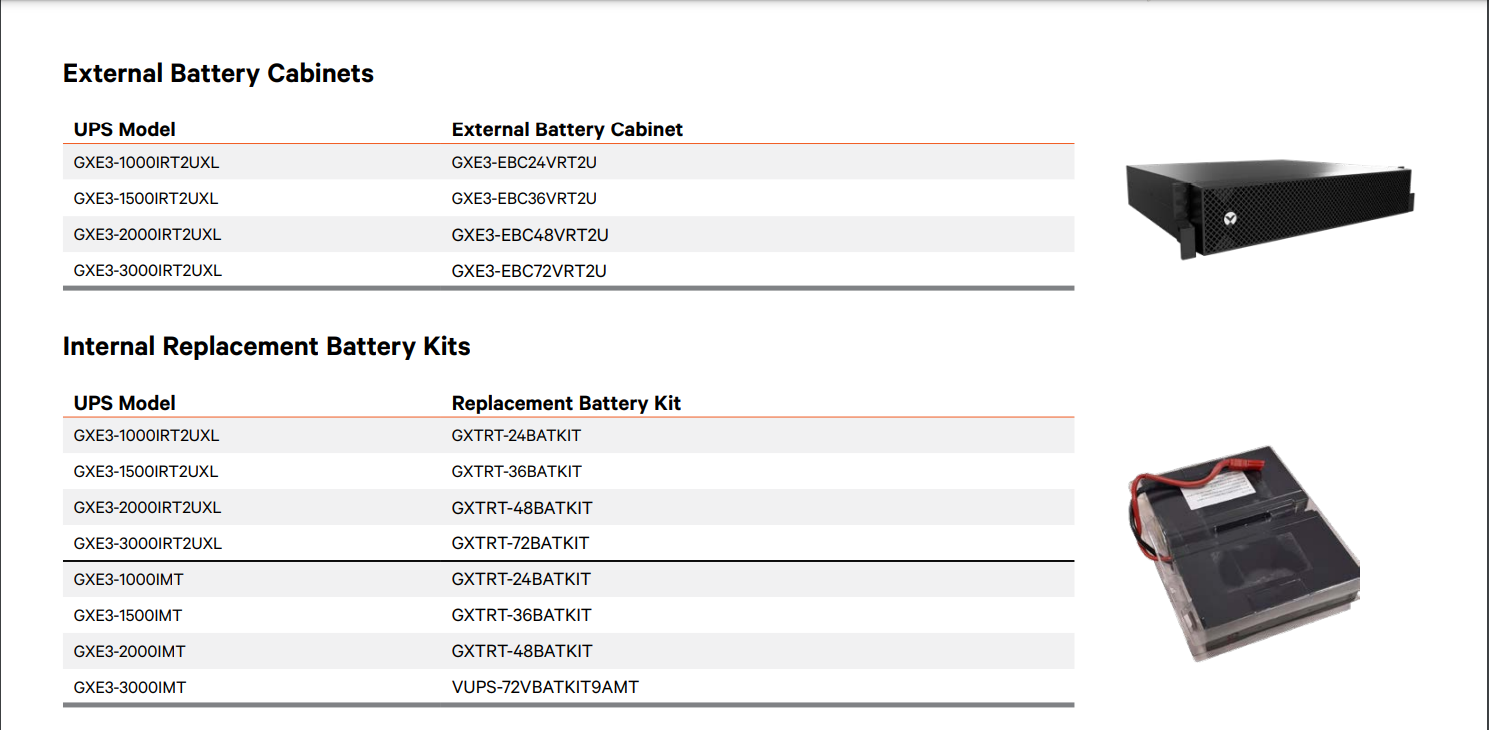Click GXE3-1000IRT2UXL in the cabinets table

pyautogui.click(x=146, y=162)
